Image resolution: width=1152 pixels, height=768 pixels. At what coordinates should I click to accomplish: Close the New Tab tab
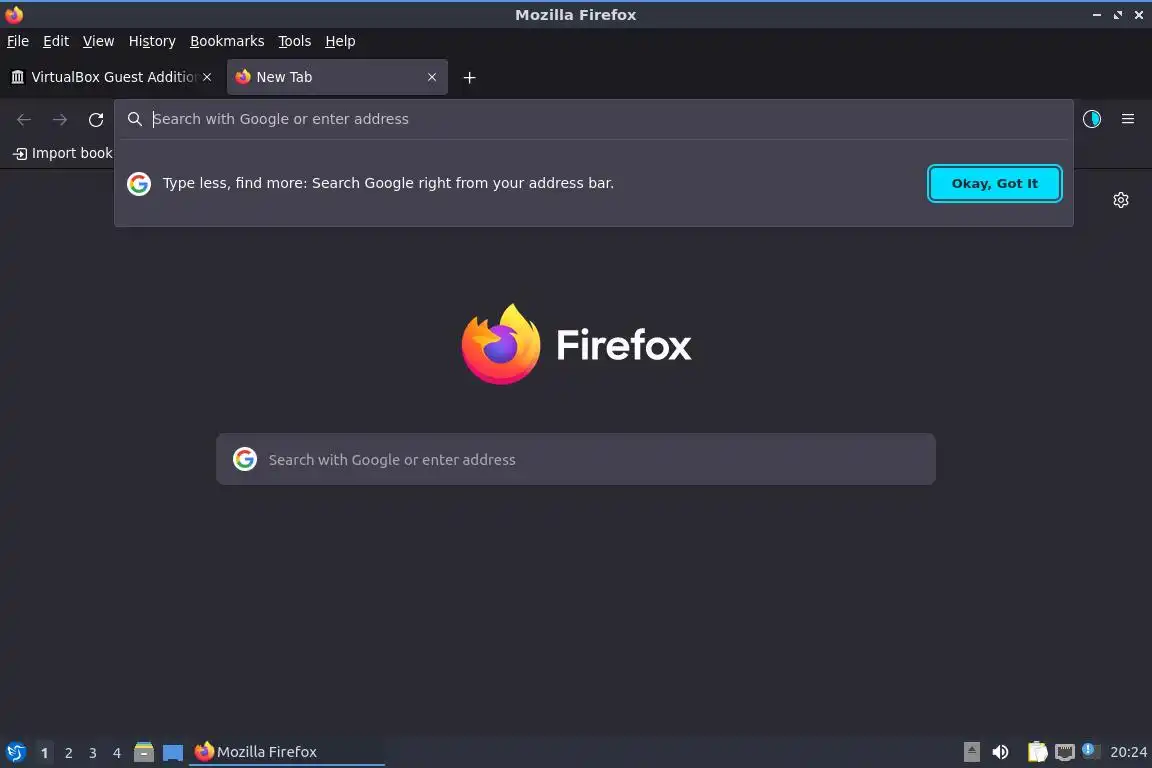coord(432,77)
